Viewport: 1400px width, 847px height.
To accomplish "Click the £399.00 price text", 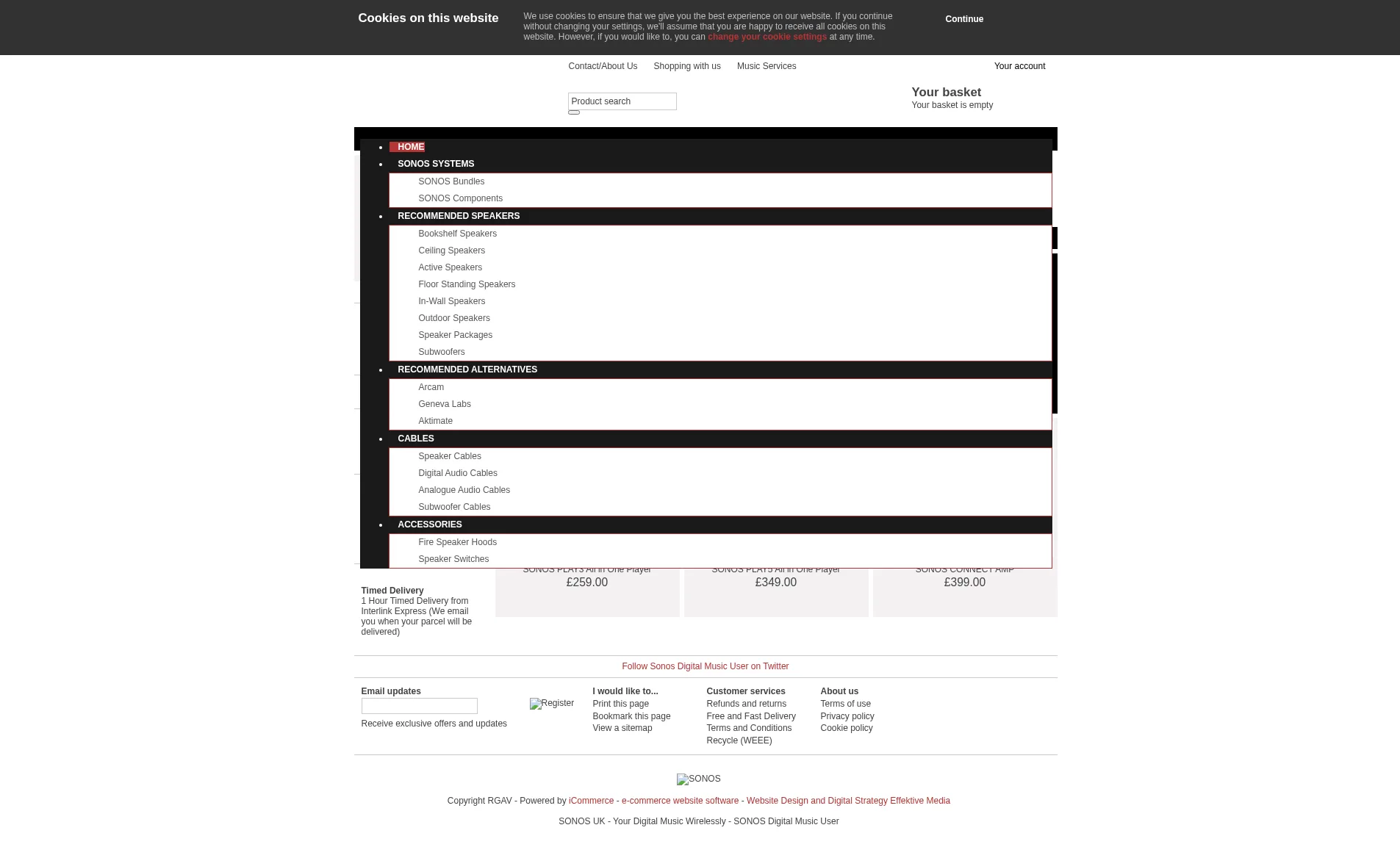I will [x=964, y=583].
